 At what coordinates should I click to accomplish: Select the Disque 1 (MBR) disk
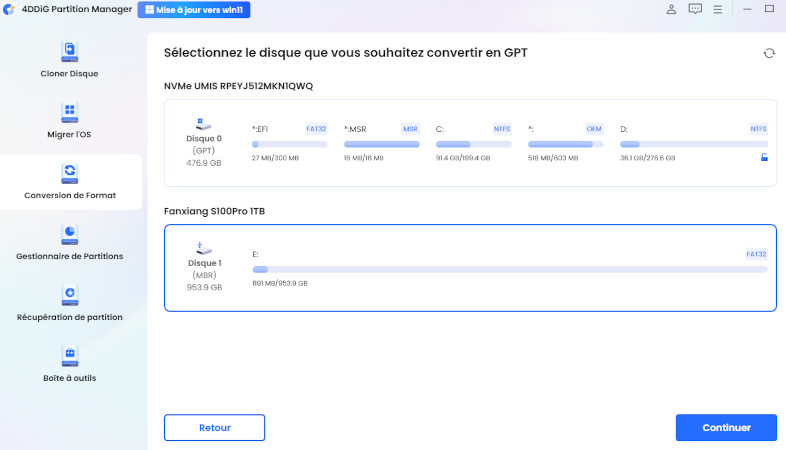[x=204, y=264]
